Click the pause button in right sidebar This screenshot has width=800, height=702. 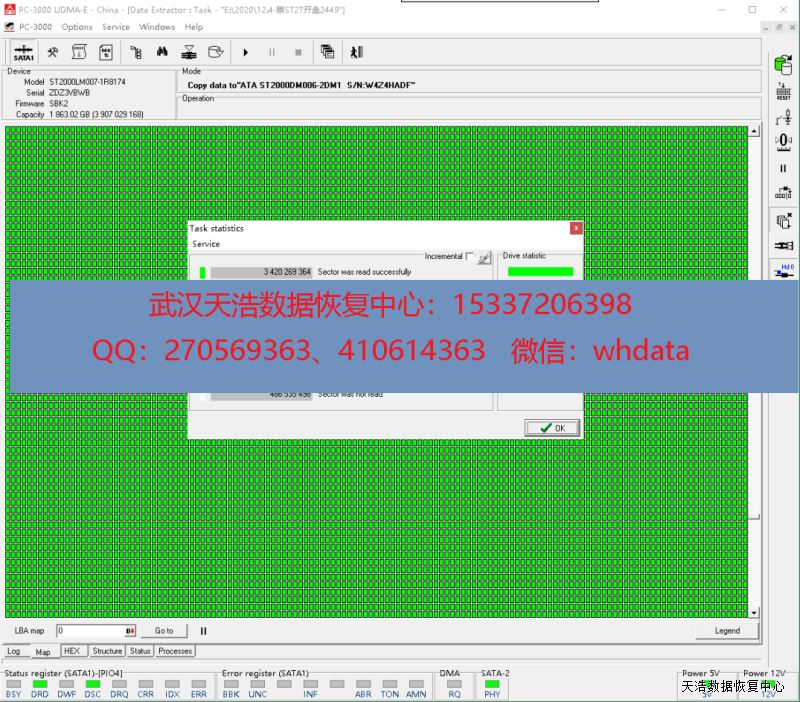[x=783, y=168]
